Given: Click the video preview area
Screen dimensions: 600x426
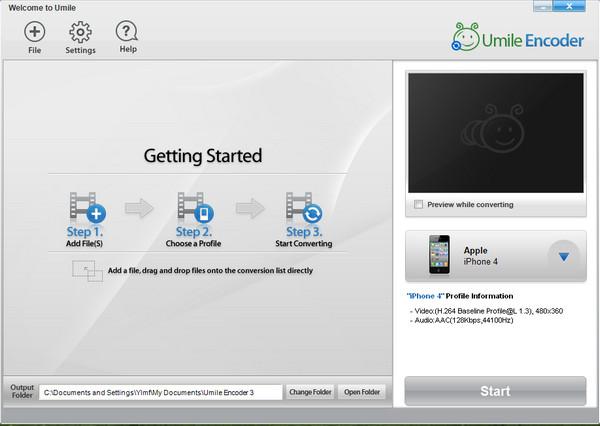Looking at the screenshot, I should [496, 132].
